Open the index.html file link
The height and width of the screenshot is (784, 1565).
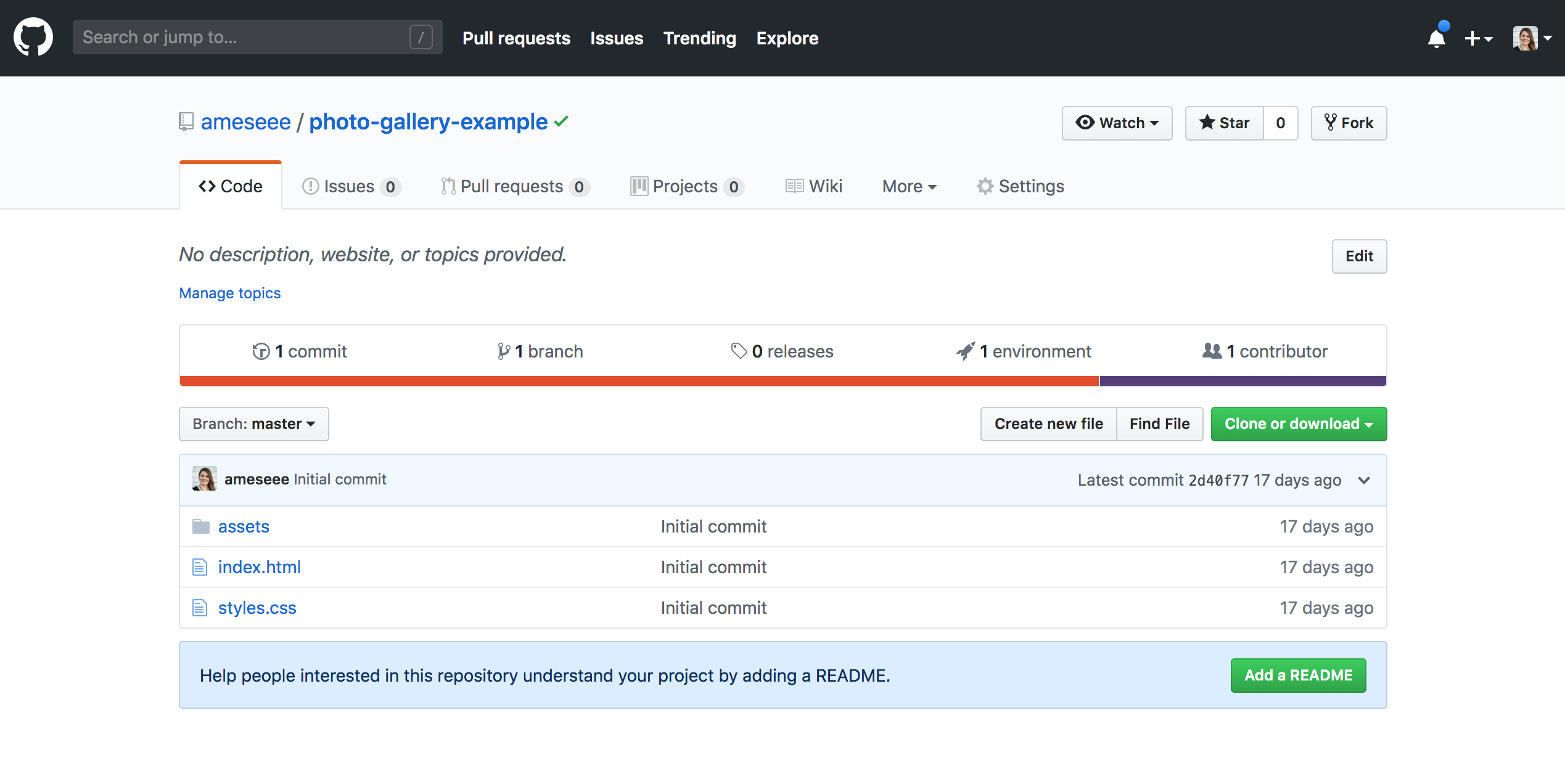tap(259, 566)
